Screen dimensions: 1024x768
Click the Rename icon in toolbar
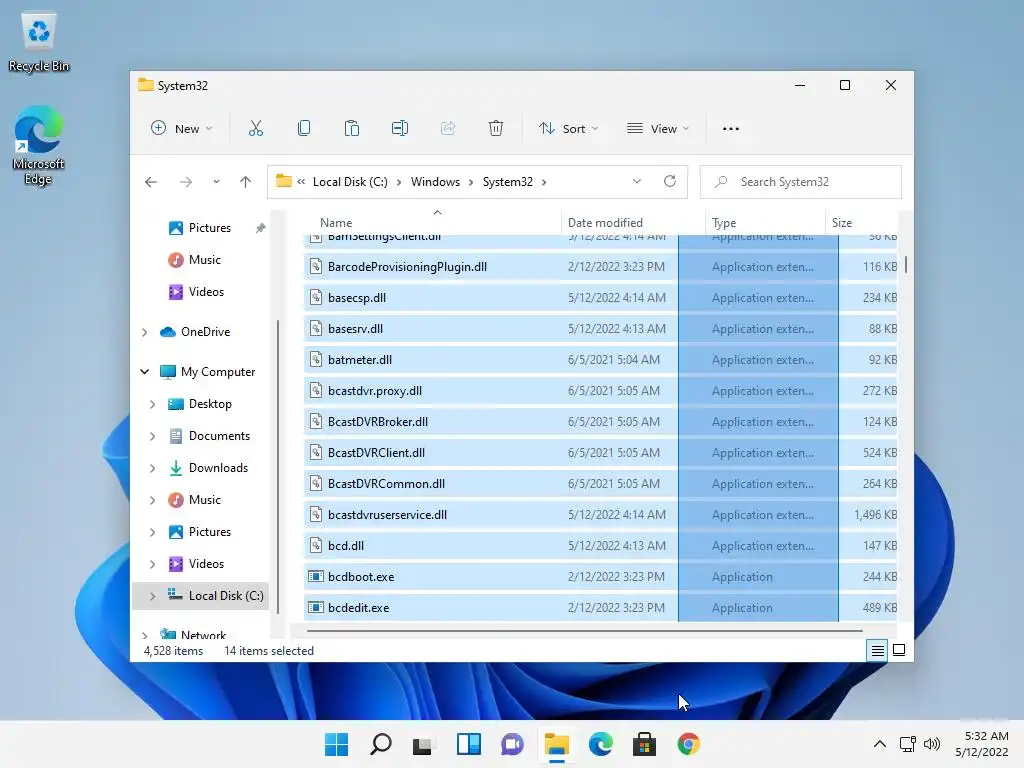(x=400, y=129)
